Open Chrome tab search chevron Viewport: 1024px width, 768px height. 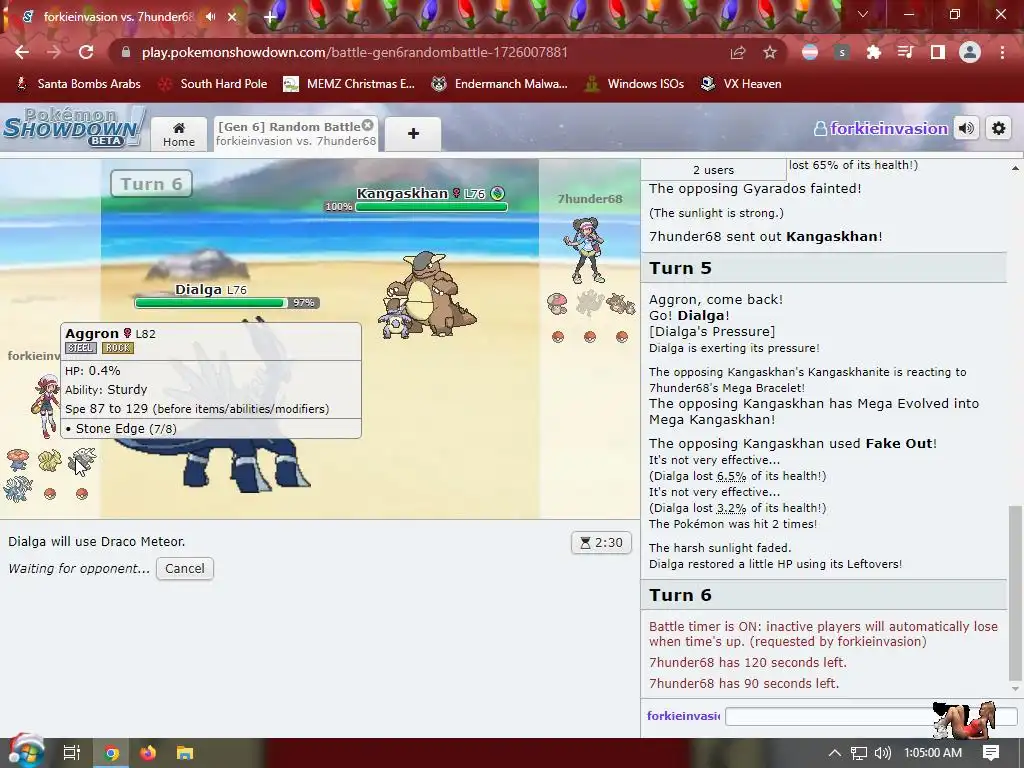pos(863,14)
